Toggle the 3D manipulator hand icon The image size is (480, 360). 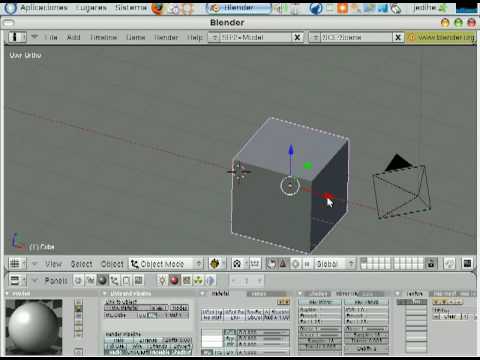click(272, 264)
